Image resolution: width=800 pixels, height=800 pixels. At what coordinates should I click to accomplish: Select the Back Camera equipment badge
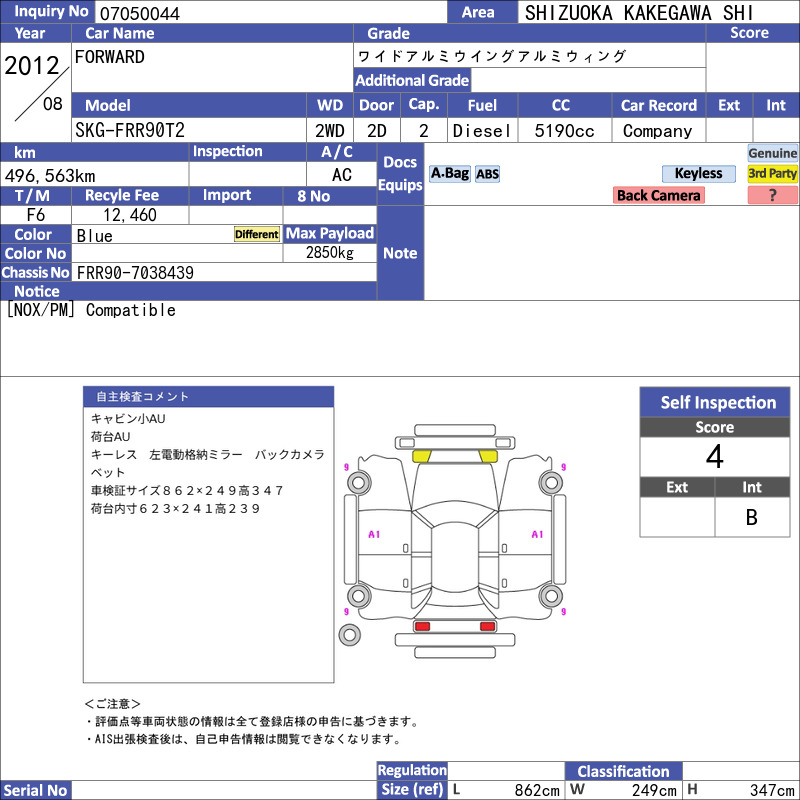659,195
